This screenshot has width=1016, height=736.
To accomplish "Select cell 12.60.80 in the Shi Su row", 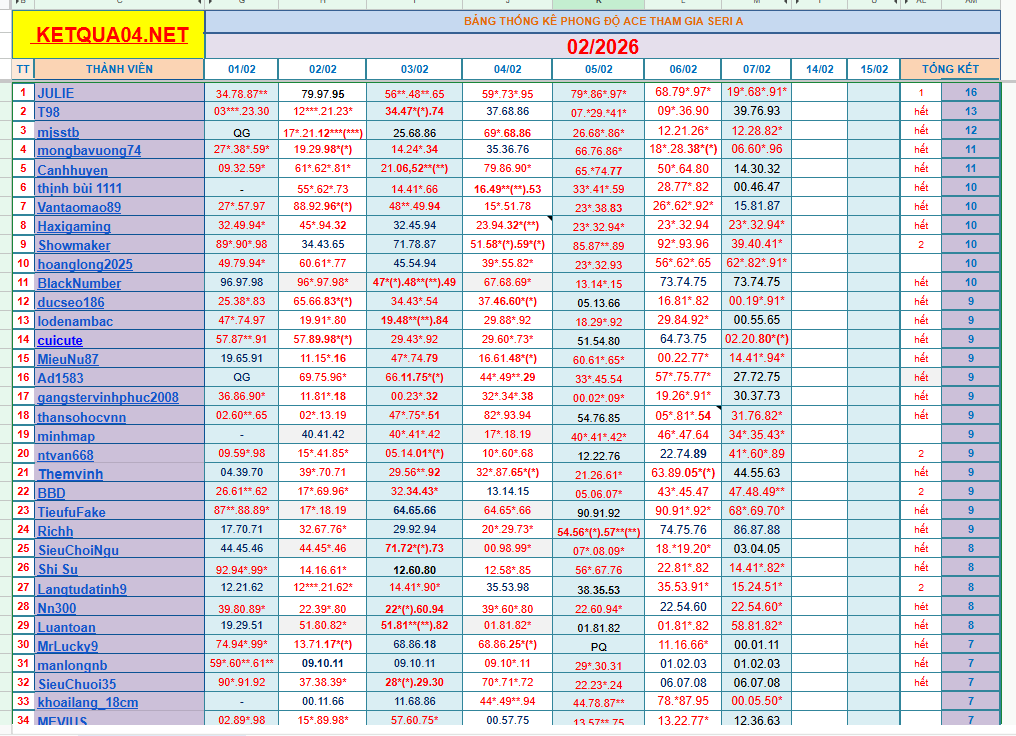I will click(x=414, y=570).
